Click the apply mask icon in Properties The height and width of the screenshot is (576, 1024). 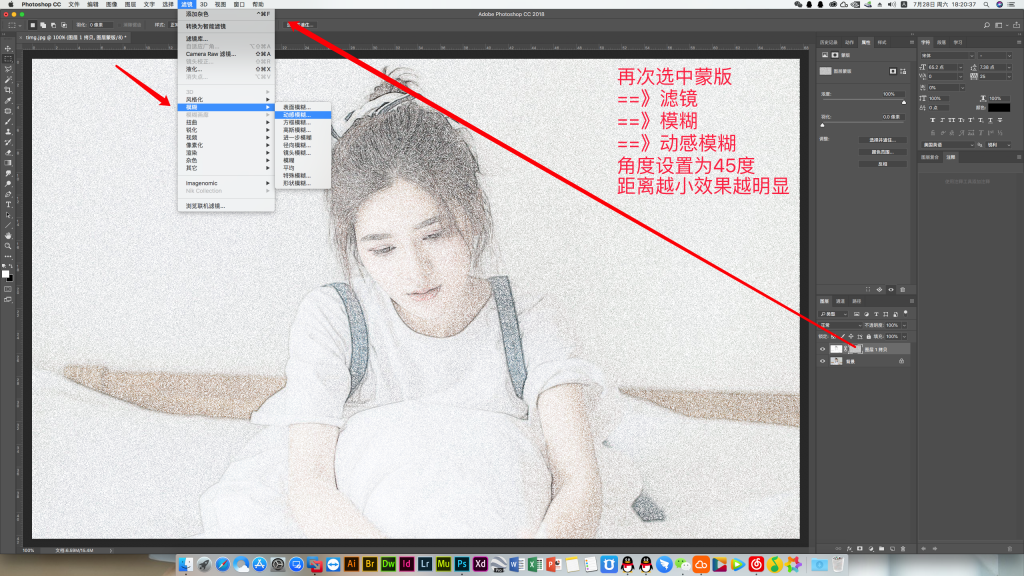coord(879,289)
